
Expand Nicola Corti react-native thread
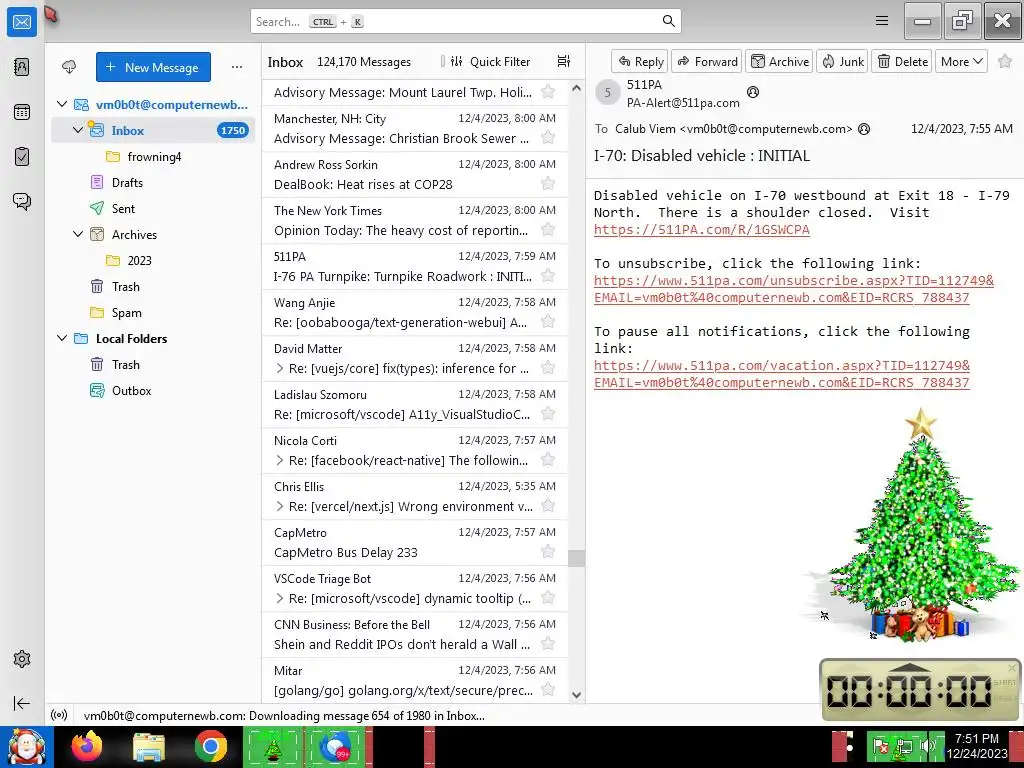pyautogui.click(x=280, y=460)
